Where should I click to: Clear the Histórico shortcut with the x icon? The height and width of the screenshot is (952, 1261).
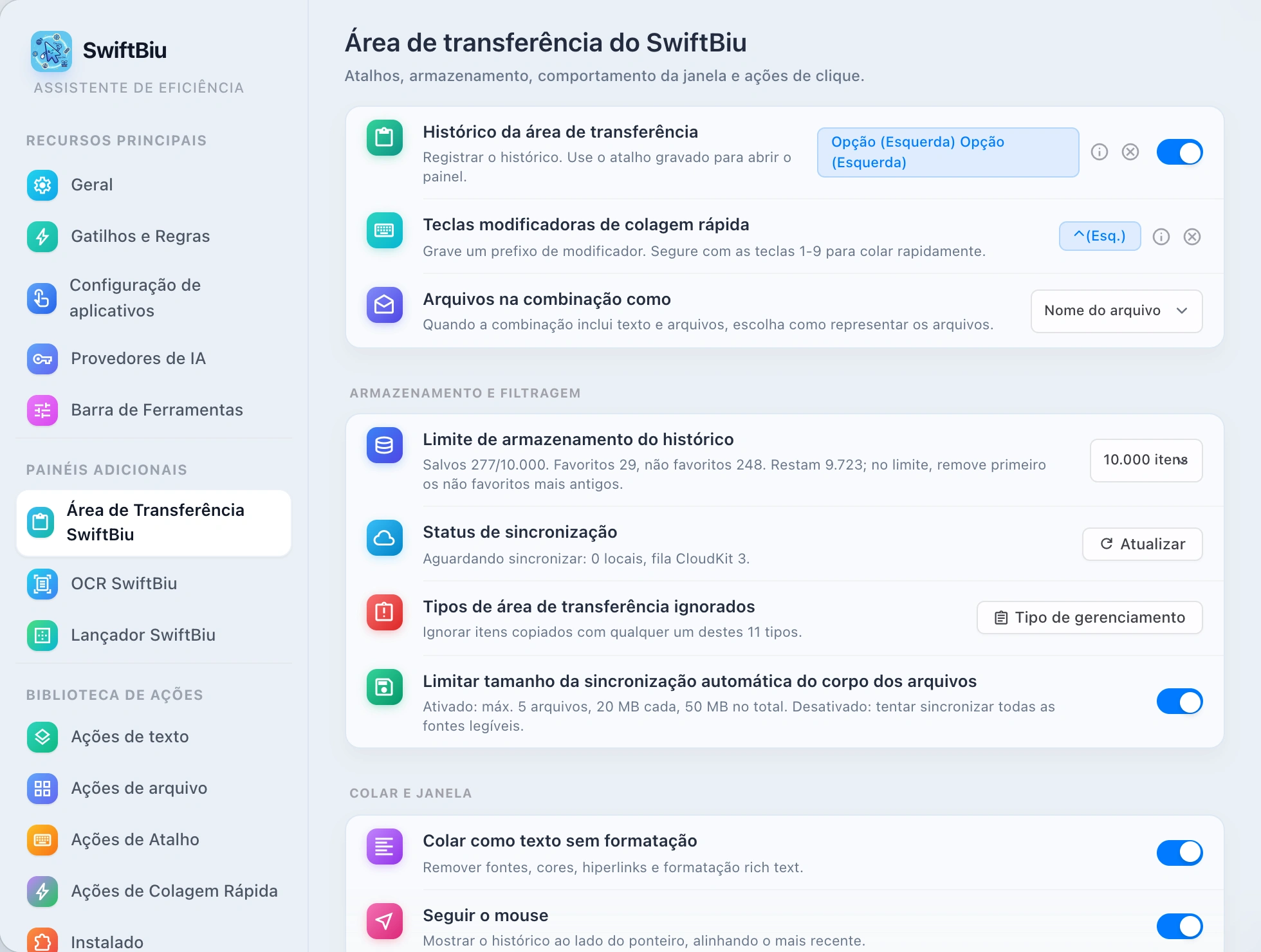point(1130,152)
